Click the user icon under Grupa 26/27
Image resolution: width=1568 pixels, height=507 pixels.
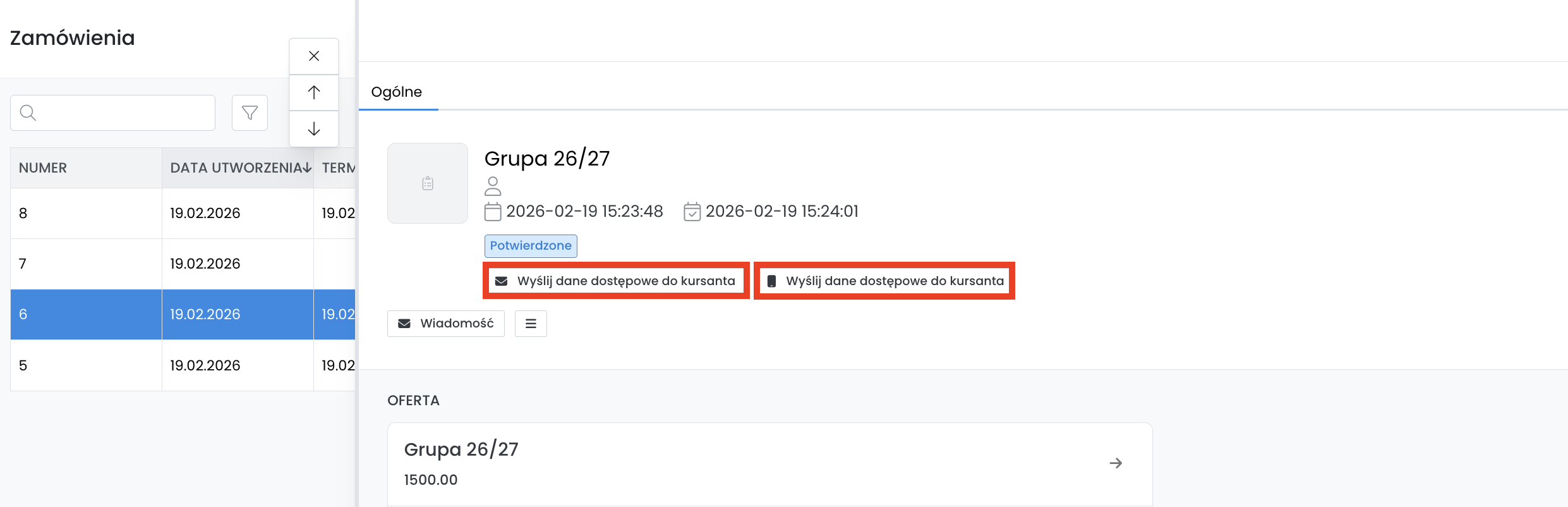[x=493, y=186]
